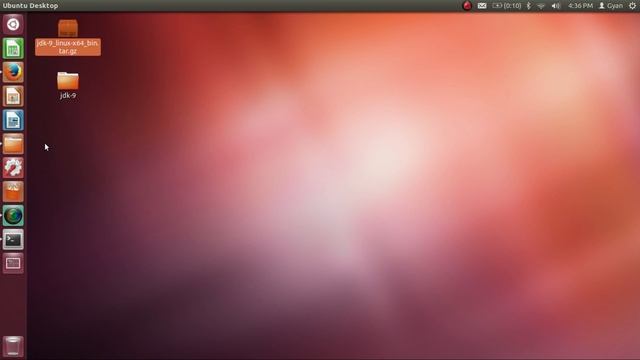Viewport: 640px width, 360px height.
Task: Open the messaging envelope indicator
Action: click(482, 6)
